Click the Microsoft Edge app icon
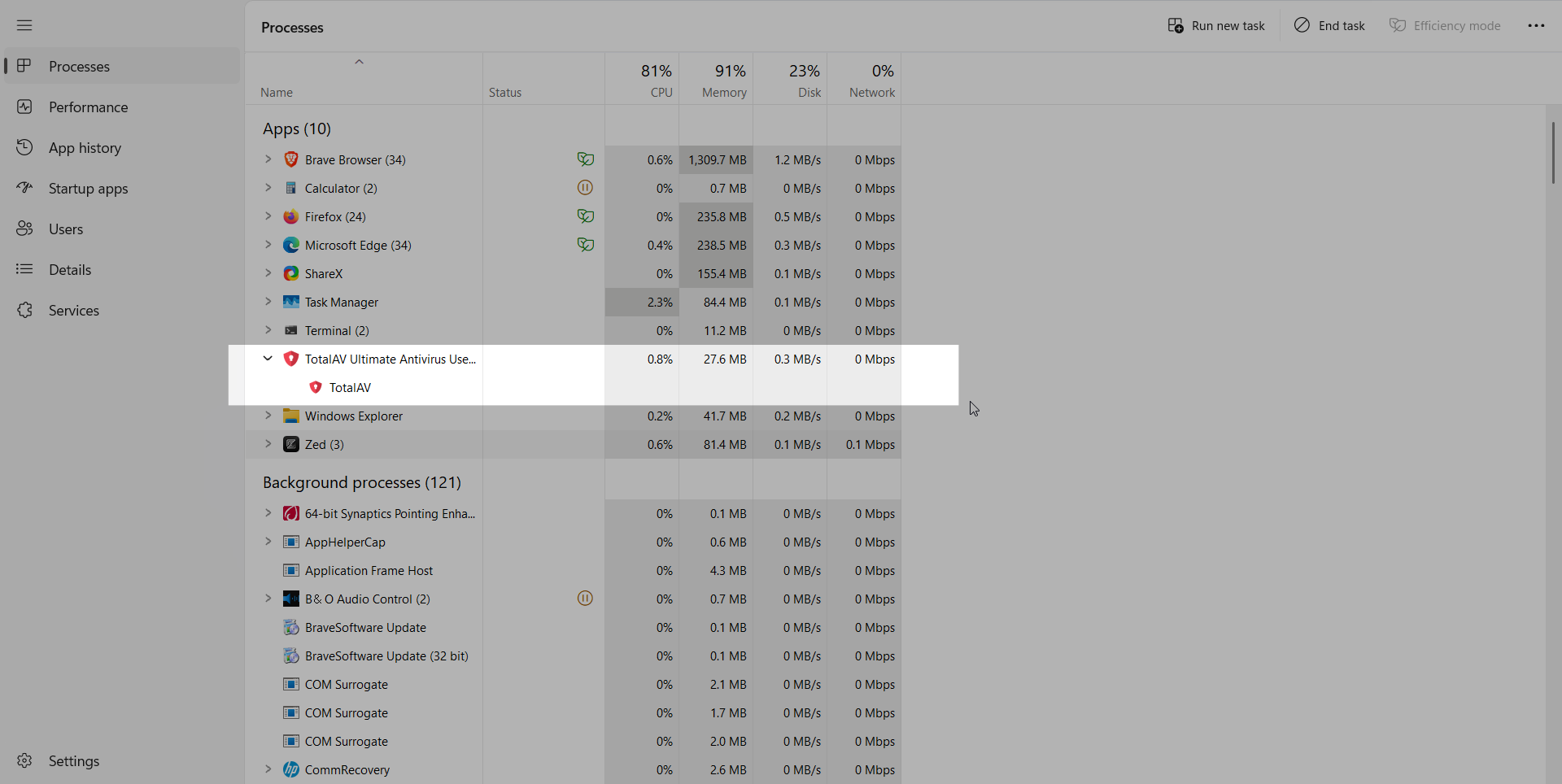Screen dimensions: 1562x784 point(291,245)
